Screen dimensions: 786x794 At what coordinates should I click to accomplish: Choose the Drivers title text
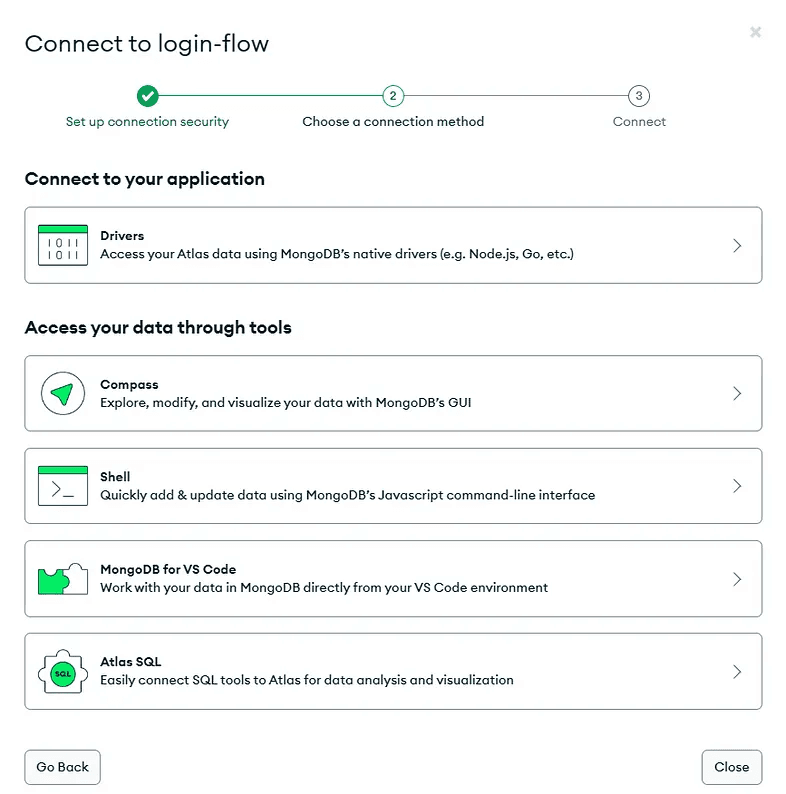coord(122,235)
